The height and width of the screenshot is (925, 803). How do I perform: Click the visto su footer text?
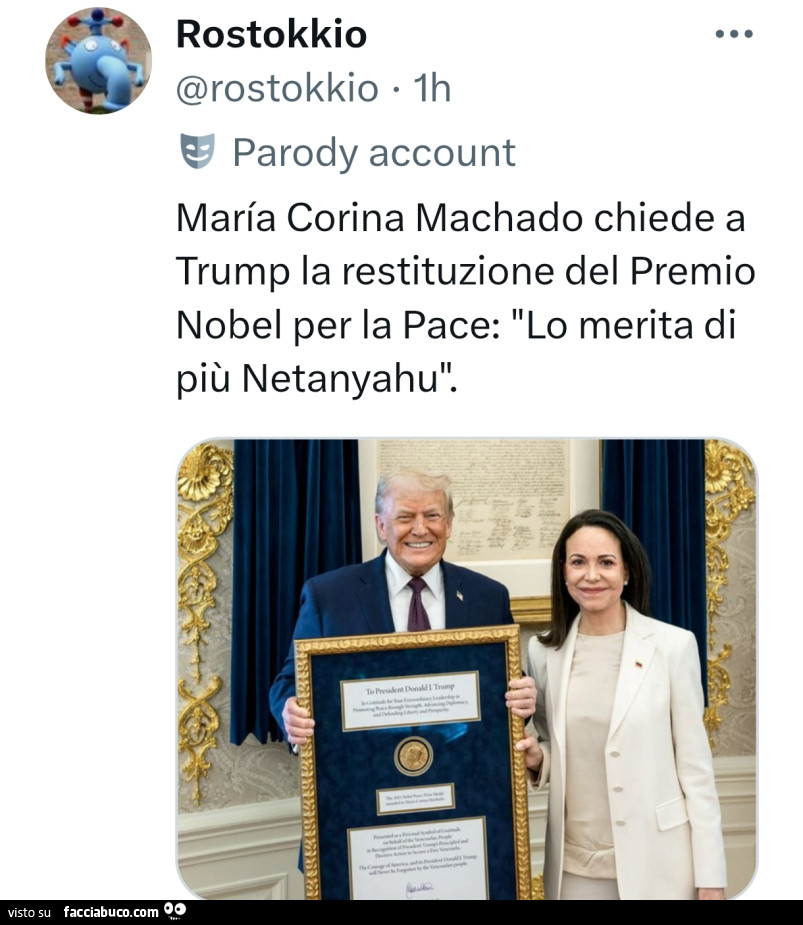pyautogui.click(x=30, y=912)
